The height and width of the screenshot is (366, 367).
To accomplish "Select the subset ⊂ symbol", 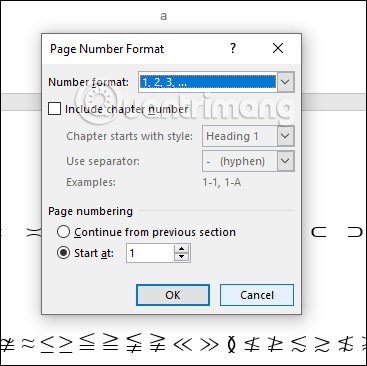I will [x=319, y=232].
